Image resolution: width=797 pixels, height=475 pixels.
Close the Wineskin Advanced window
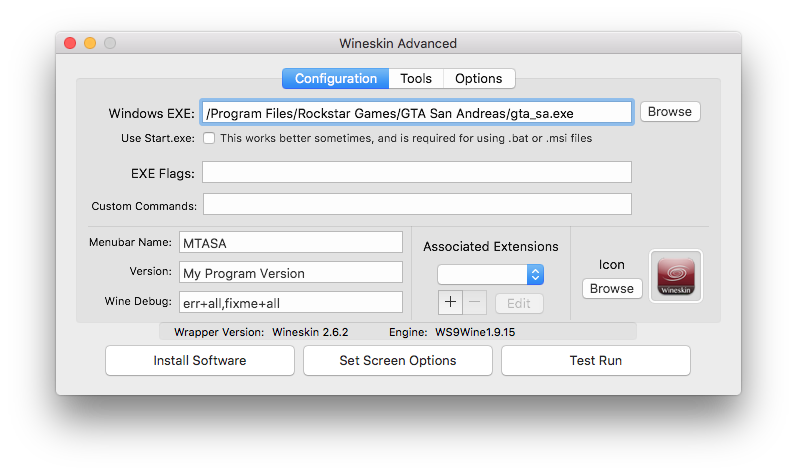(70, 43)
